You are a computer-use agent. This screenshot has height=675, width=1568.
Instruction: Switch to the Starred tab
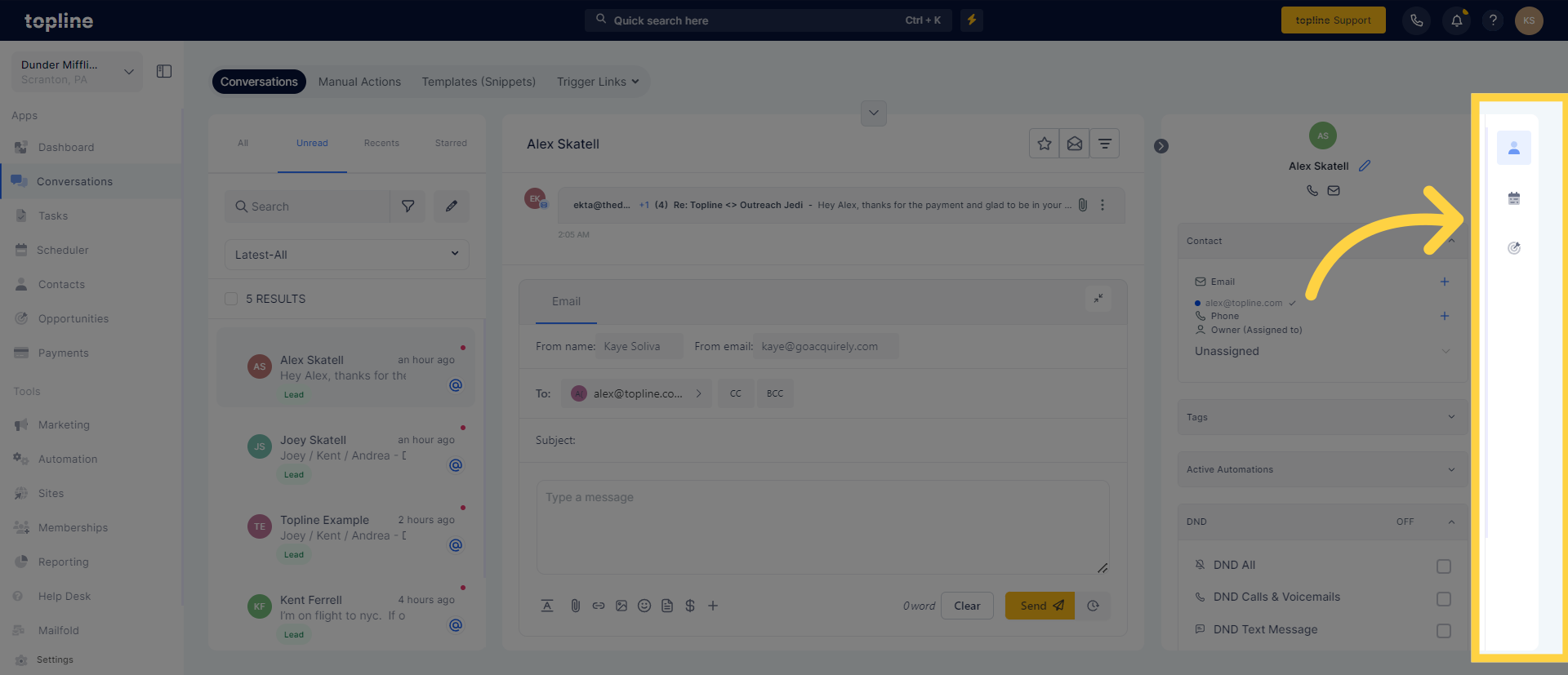pos(451,143)
